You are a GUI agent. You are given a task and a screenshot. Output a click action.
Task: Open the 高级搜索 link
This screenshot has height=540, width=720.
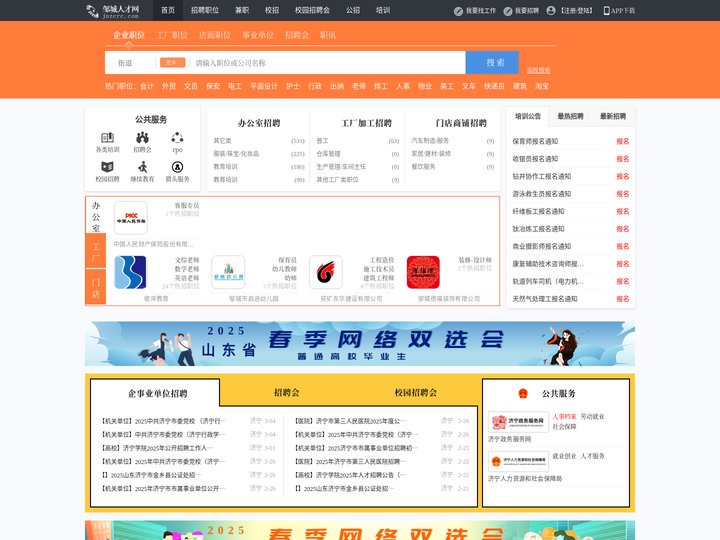click(538, 70)
